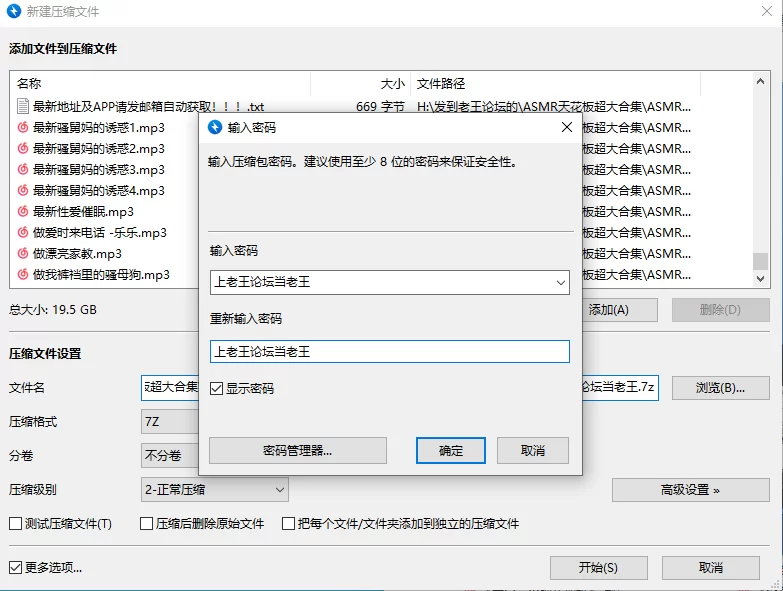Click mp3 icon beside 做我裤裆里的骚母狗.mp3

[22, 274]
